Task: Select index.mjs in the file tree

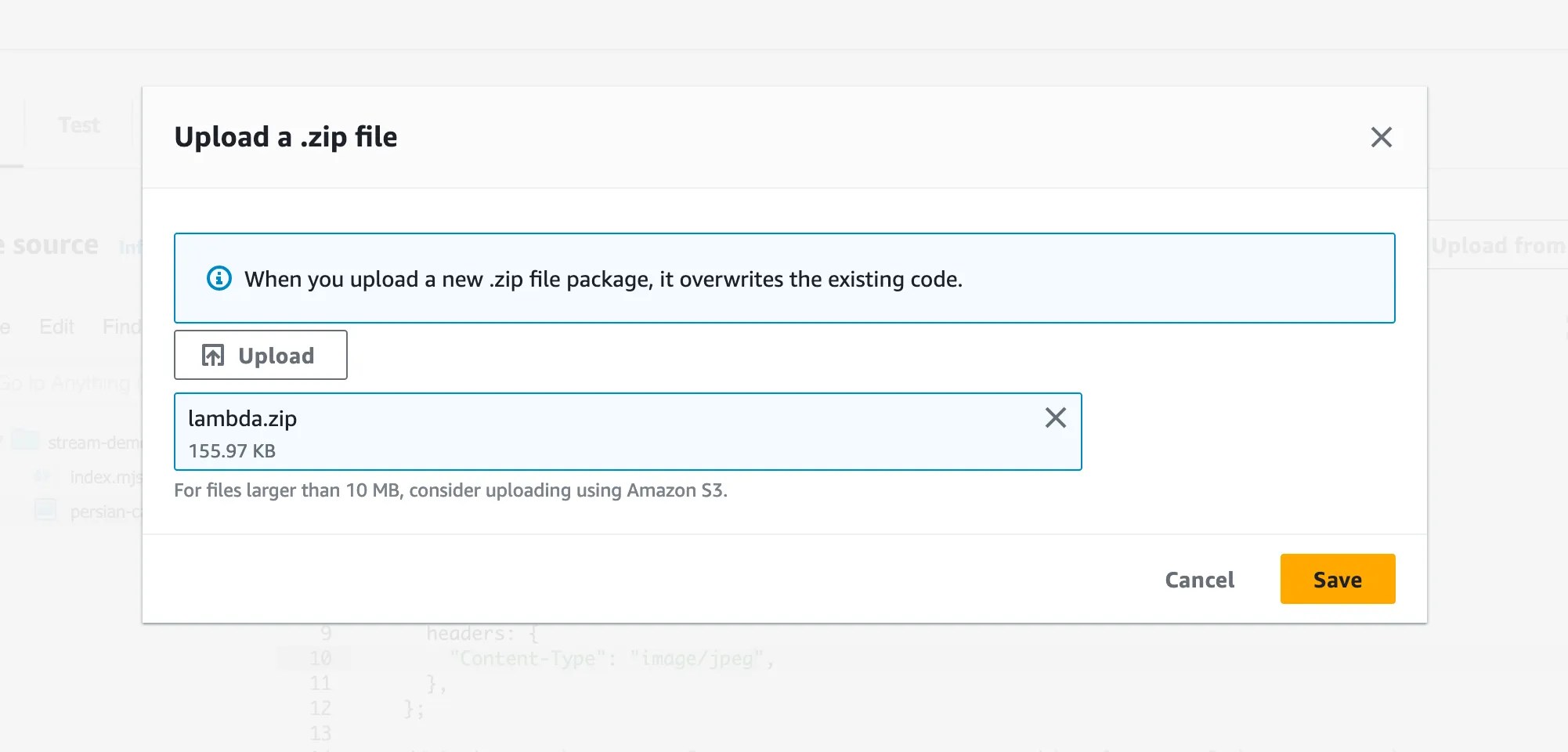Action: pyautogui.click(x=106, y=477)
